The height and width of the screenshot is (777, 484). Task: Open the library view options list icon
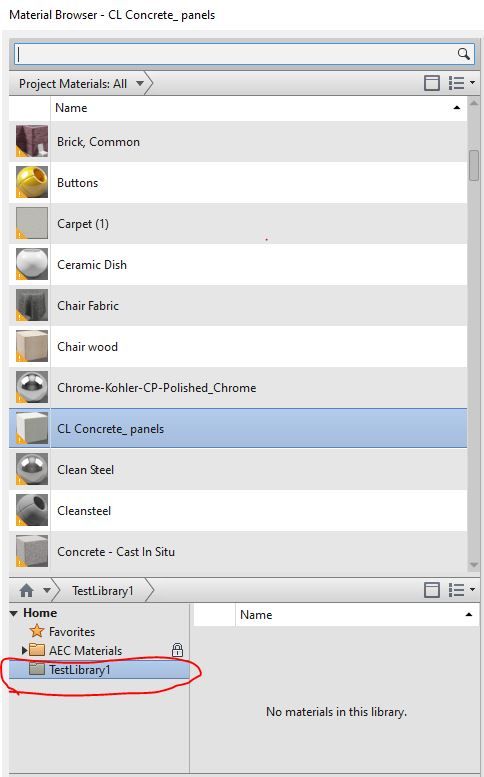click(461, 590)
